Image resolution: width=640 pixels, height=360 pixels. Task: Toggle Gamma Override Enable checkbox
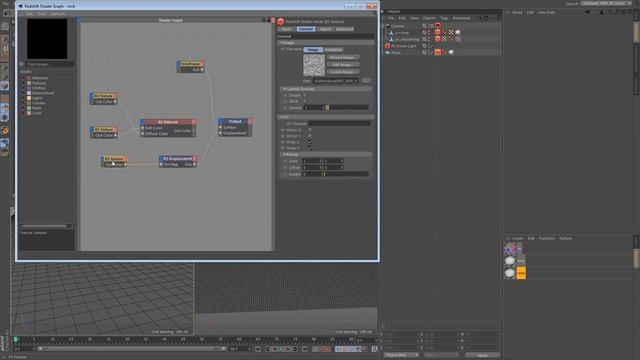tap(304, 95)
